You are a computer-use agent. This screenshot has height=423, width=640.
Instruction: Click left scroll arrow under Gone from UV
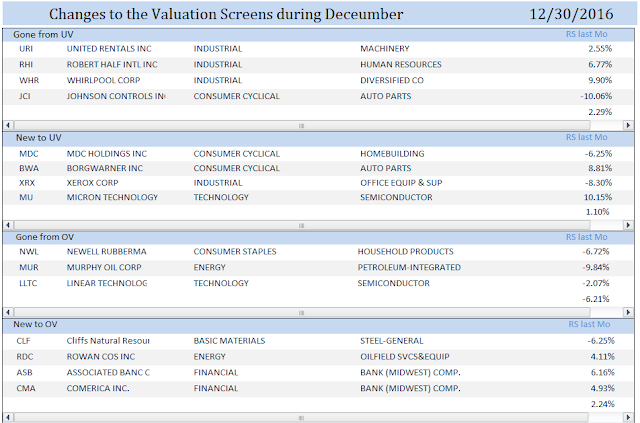8,125
